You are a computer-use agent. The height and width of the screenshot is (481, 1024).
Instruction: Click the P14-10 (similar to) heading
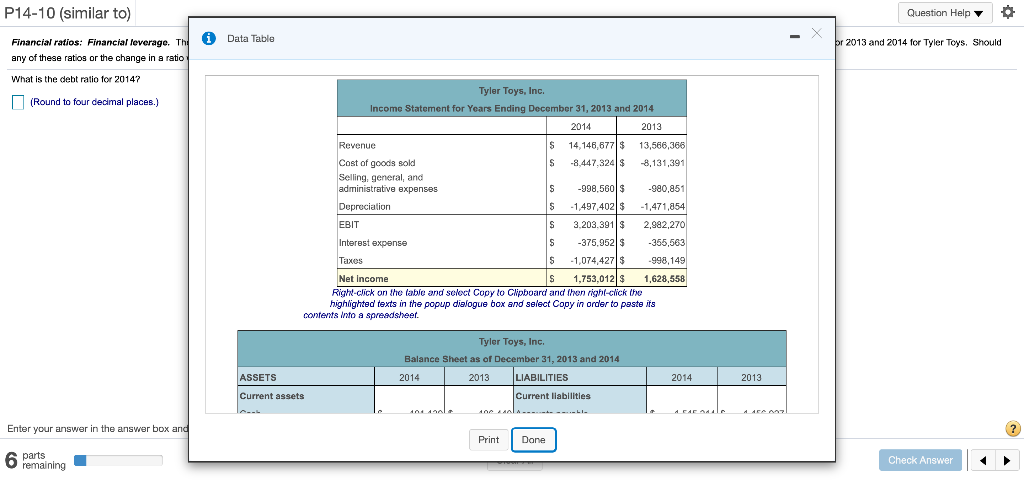point(67,13)
